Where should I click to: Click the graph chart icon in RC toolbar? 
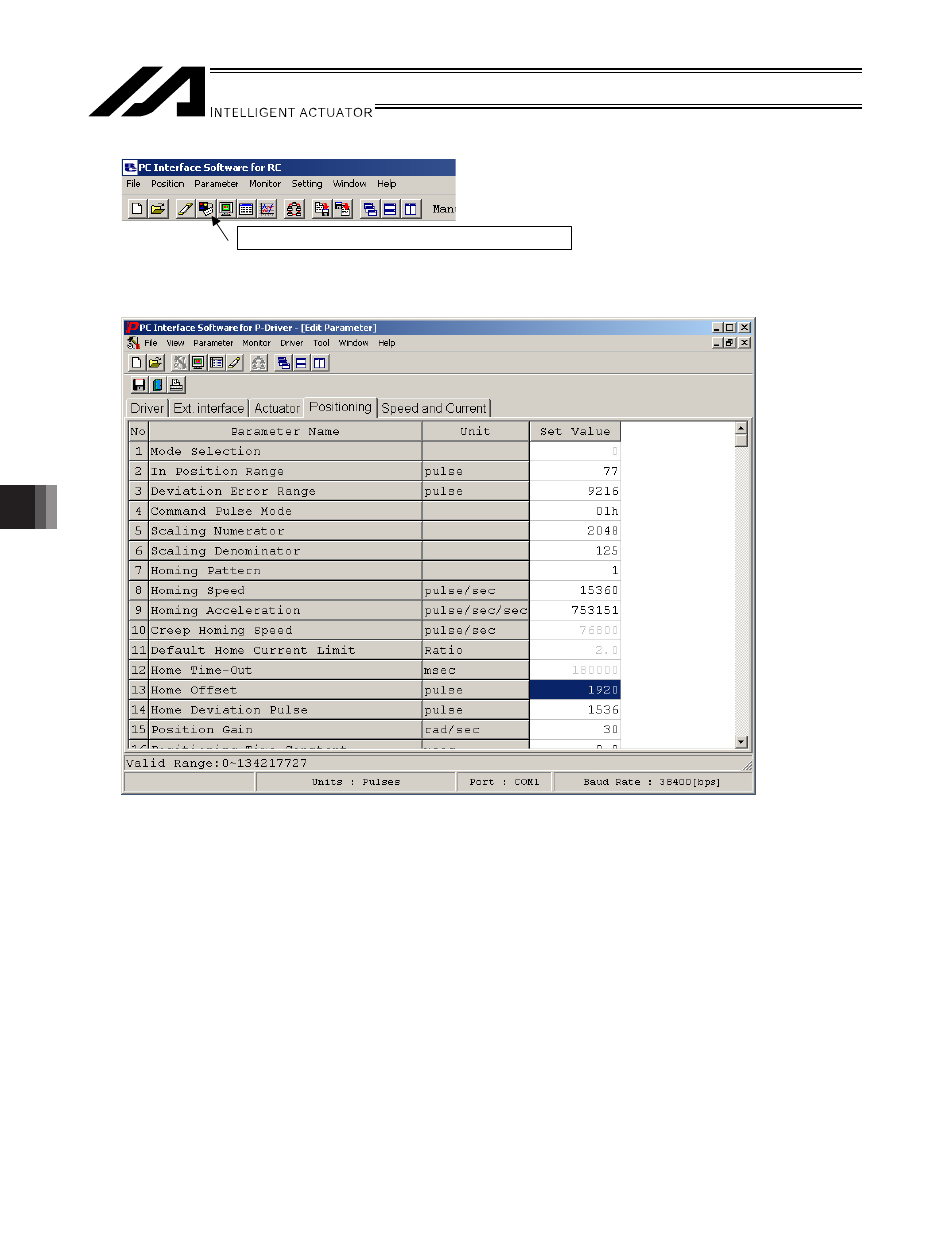point(267,209)
